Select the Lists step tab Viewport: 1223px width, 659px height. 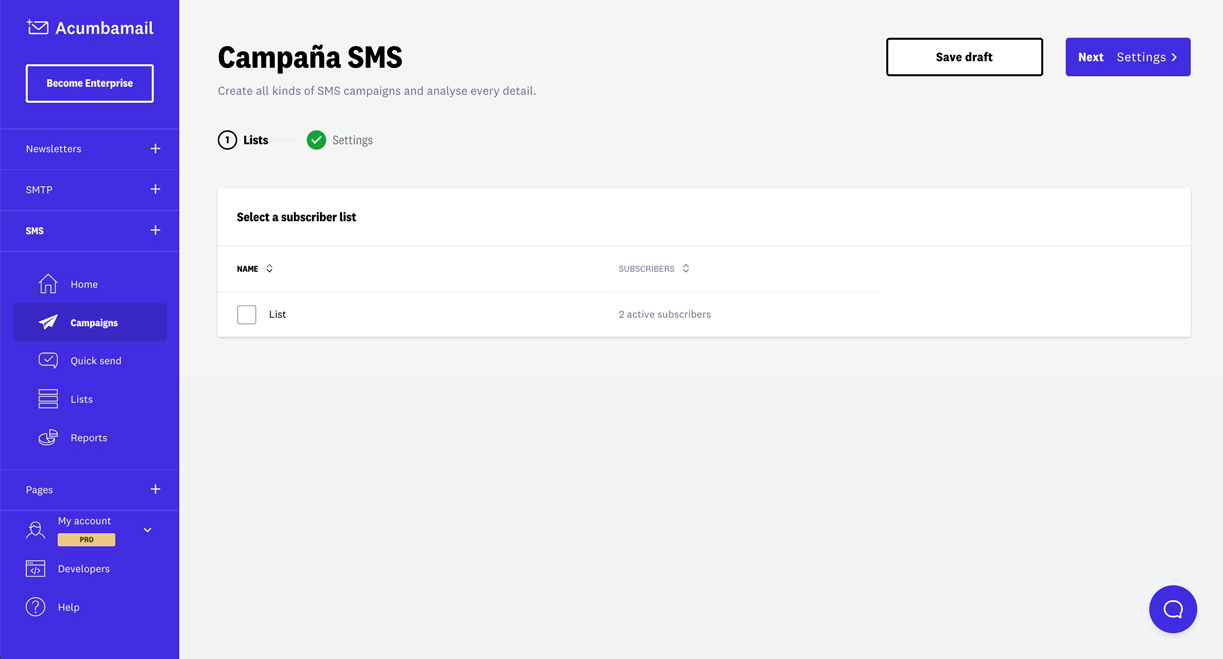tap(244, 140)
